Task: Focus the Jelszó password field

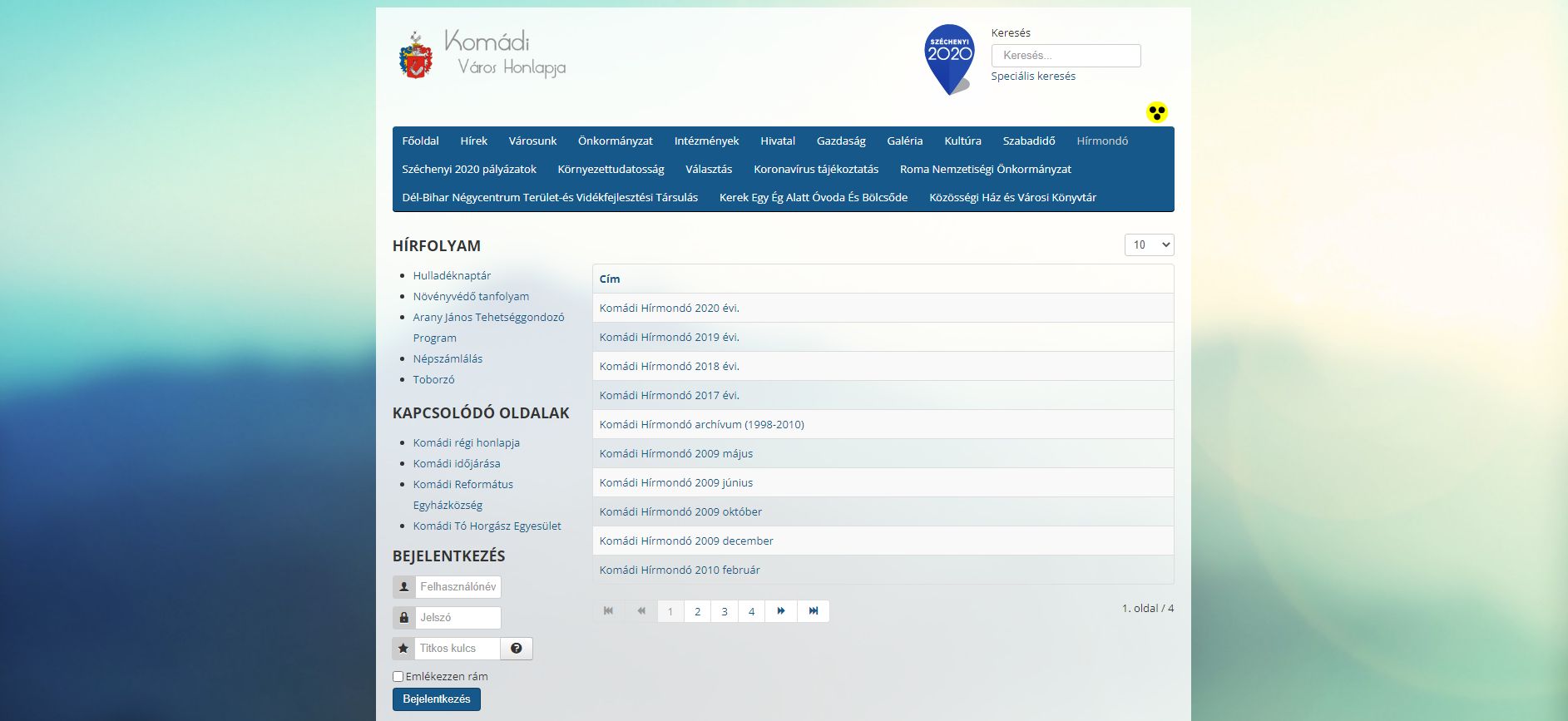Action: (x=458, y=618)
